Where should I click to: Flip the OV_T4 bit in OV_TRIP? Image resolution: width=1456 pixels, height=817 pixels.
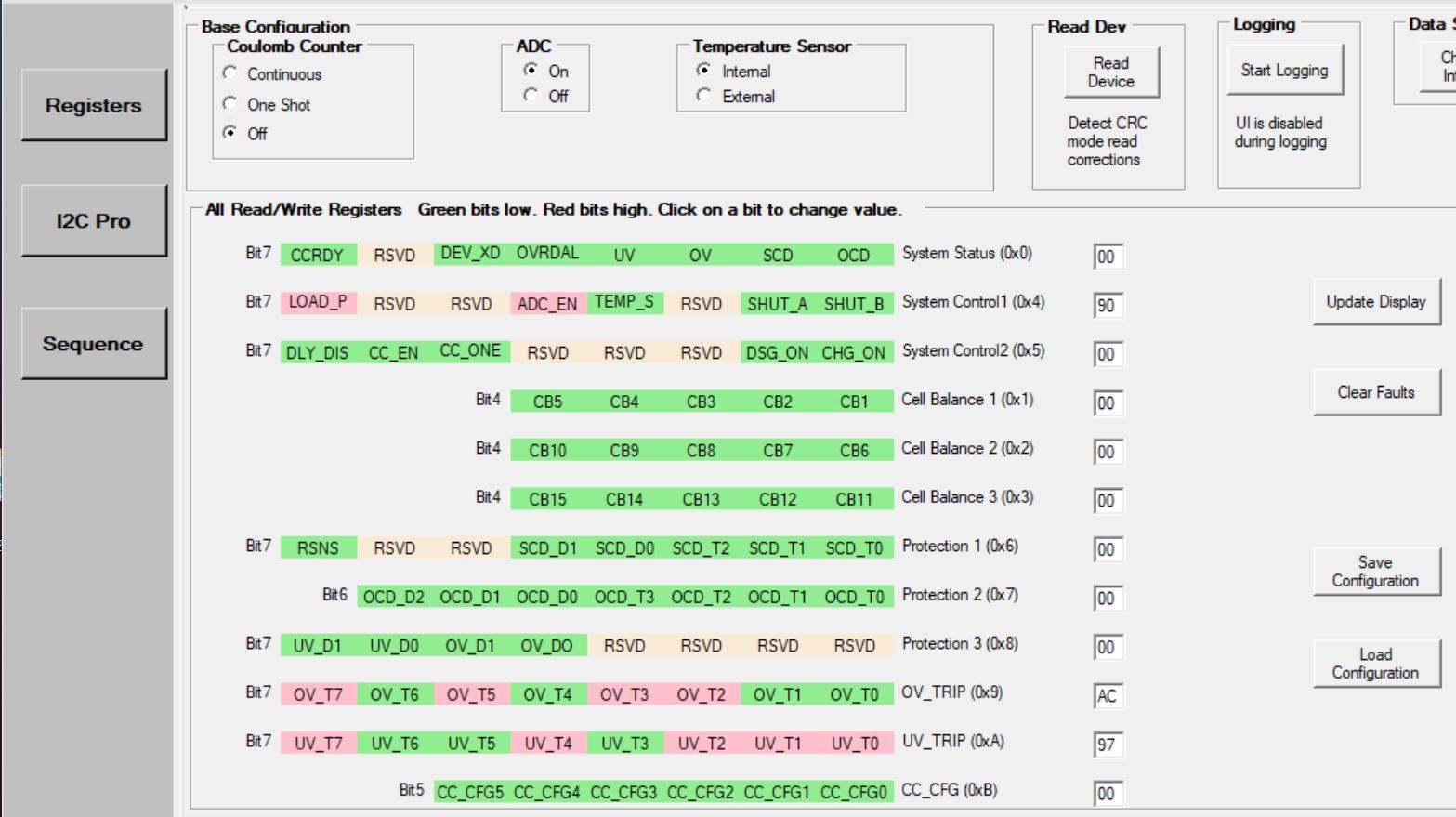(548, 694)
